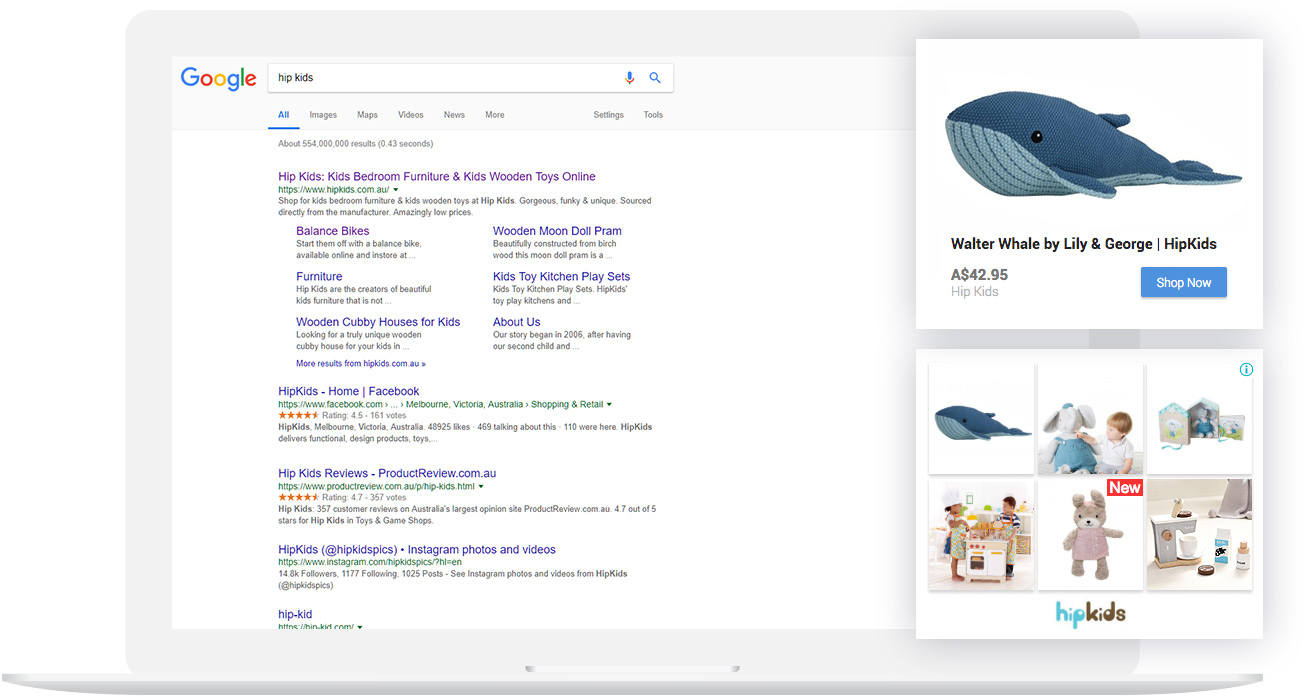Expand dropdown arrow beside productreview.com.au URL

pyautogui.click(x=481, y=487)
